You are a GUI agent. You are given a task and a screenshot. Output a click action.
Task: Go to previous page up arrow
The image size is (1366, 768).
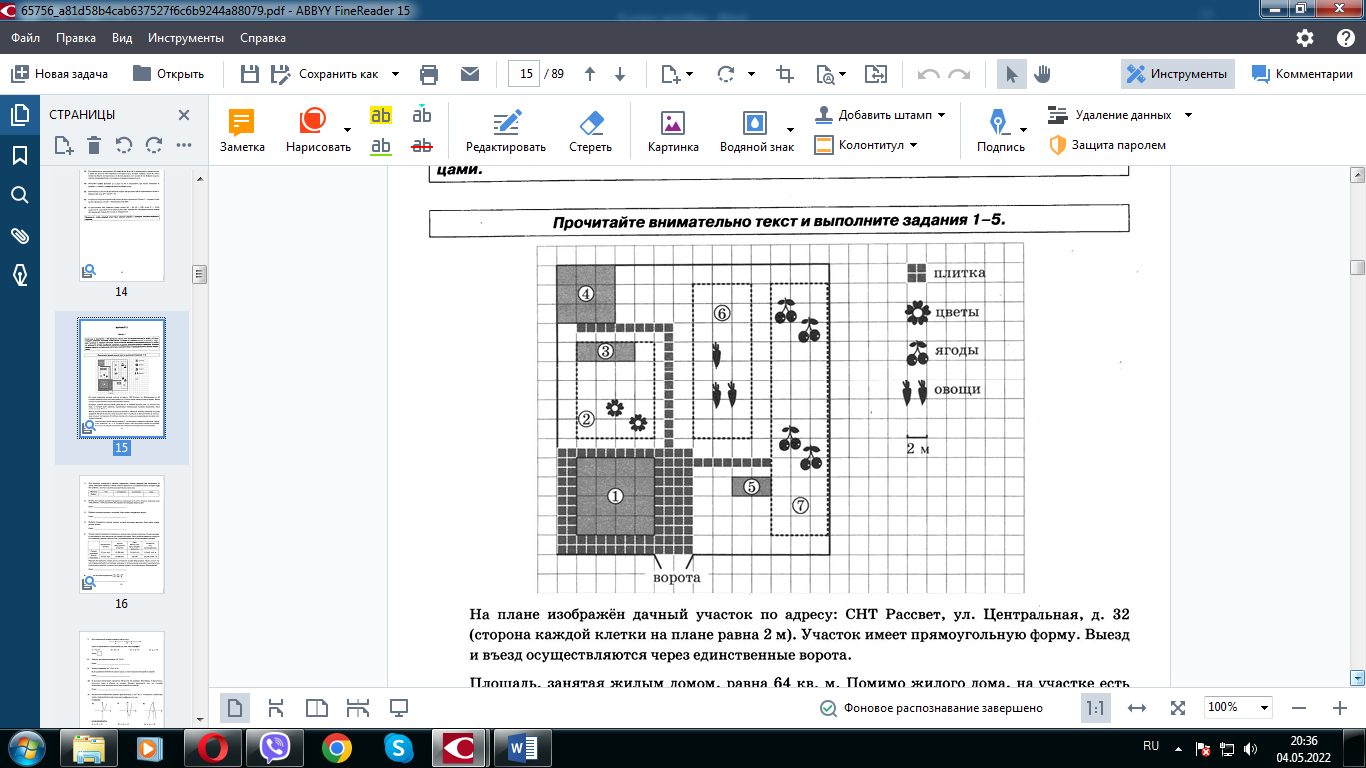tap(589, 74)
